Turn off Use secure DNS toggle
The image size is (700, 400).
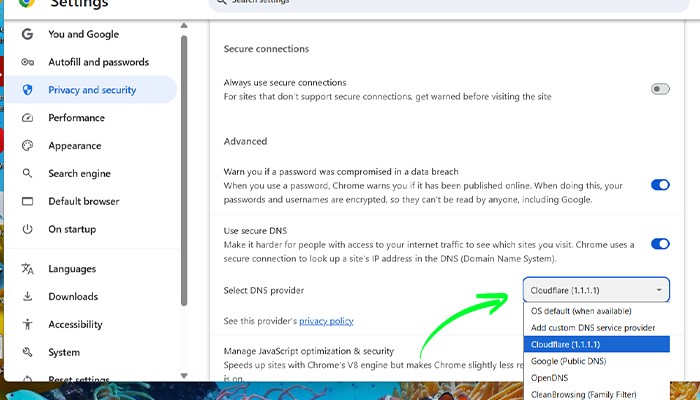click(x=660, y=244)
